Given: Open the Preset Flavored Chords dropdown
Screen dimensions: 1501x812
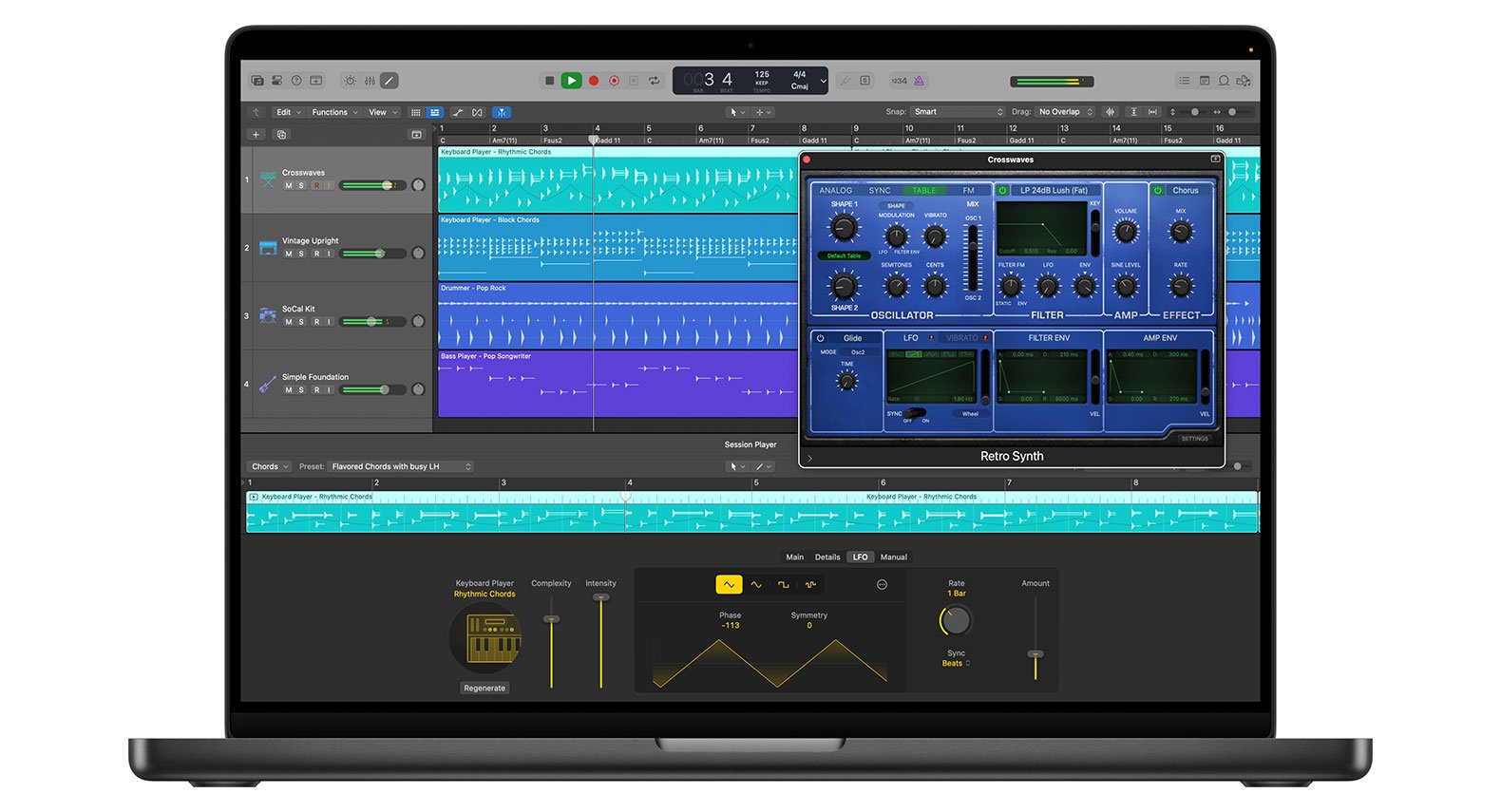Looking at the screenshot, I should coord(400,466).
